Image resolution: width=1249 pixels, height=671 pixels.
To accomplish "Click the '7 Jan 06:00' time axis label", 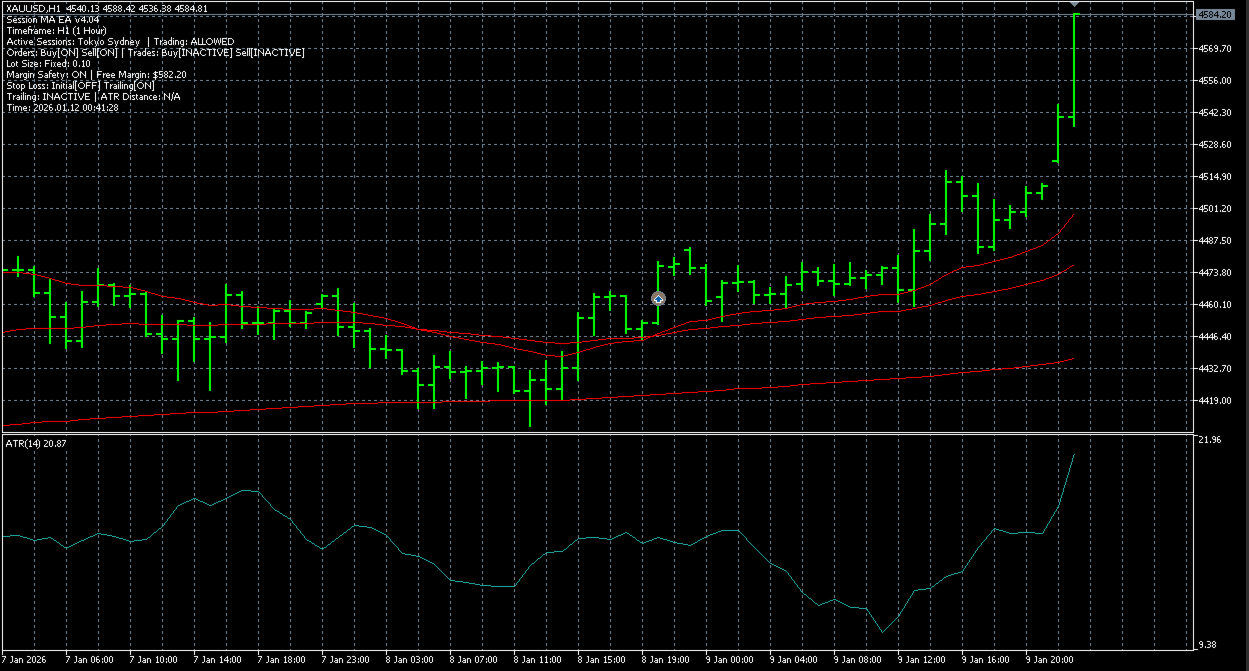I will click(x=90, y=660).
